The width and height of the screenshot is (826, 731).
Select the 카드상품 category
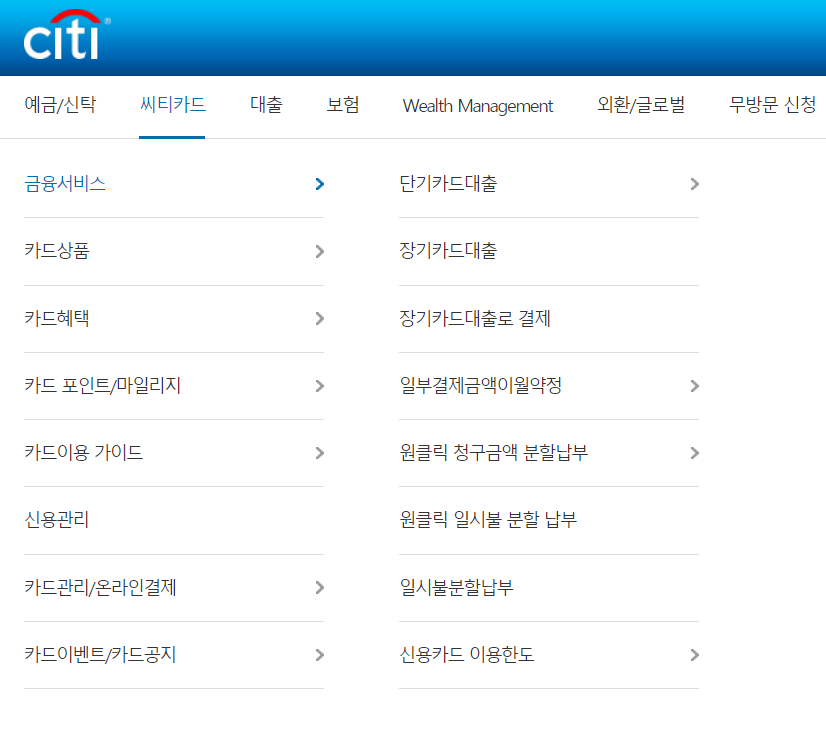(x=57, y=251)
